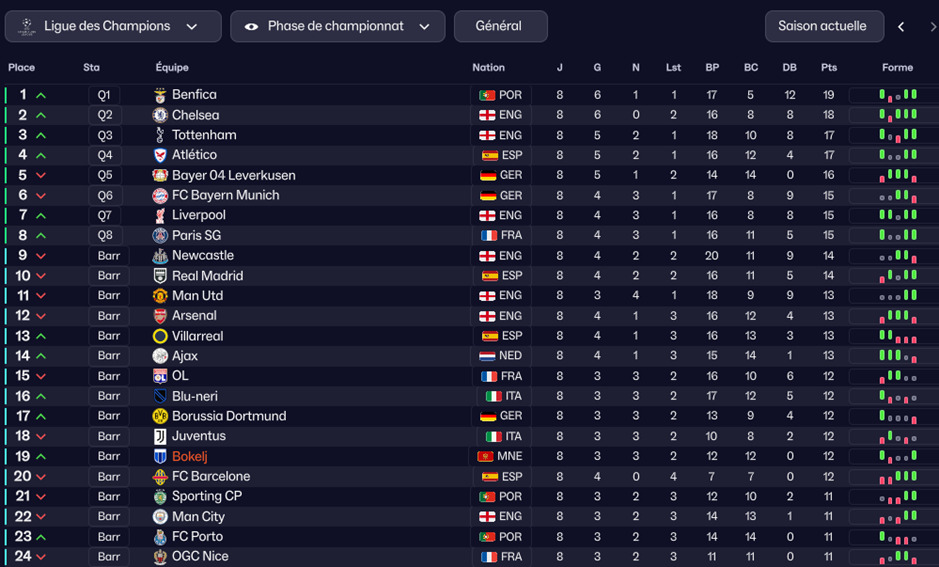Click the Benfica club crest icon

pyautogui.click(x=160, y=95)
